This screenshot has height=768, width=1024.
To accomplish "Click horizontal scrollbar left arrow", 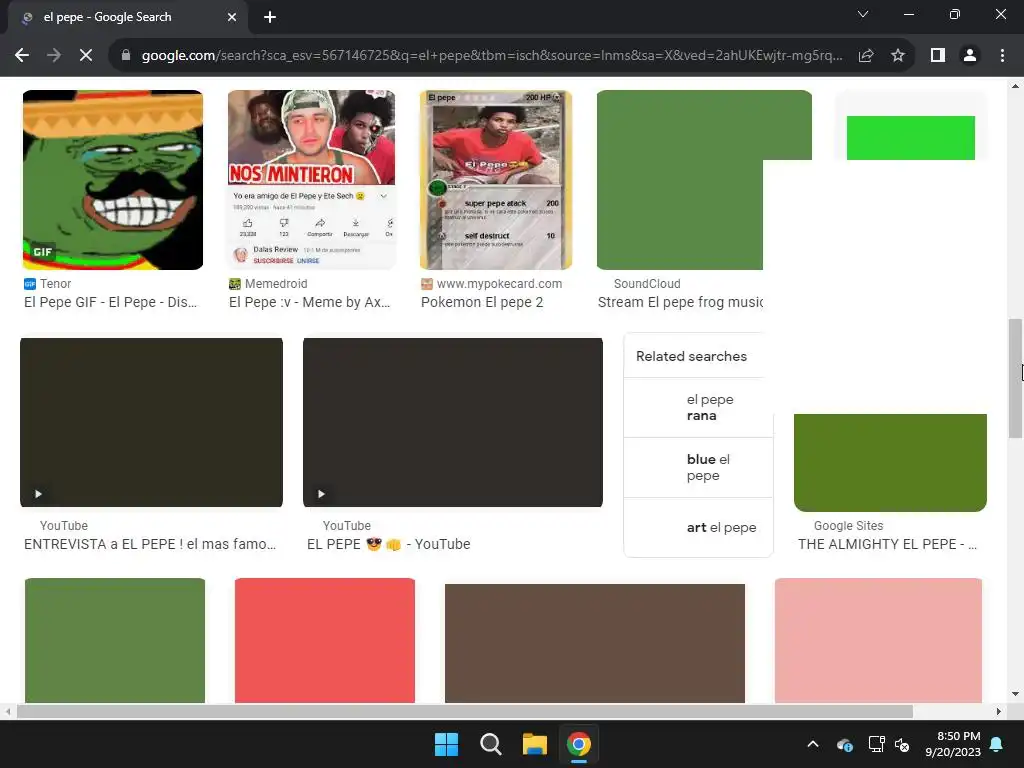I will 8,711.
